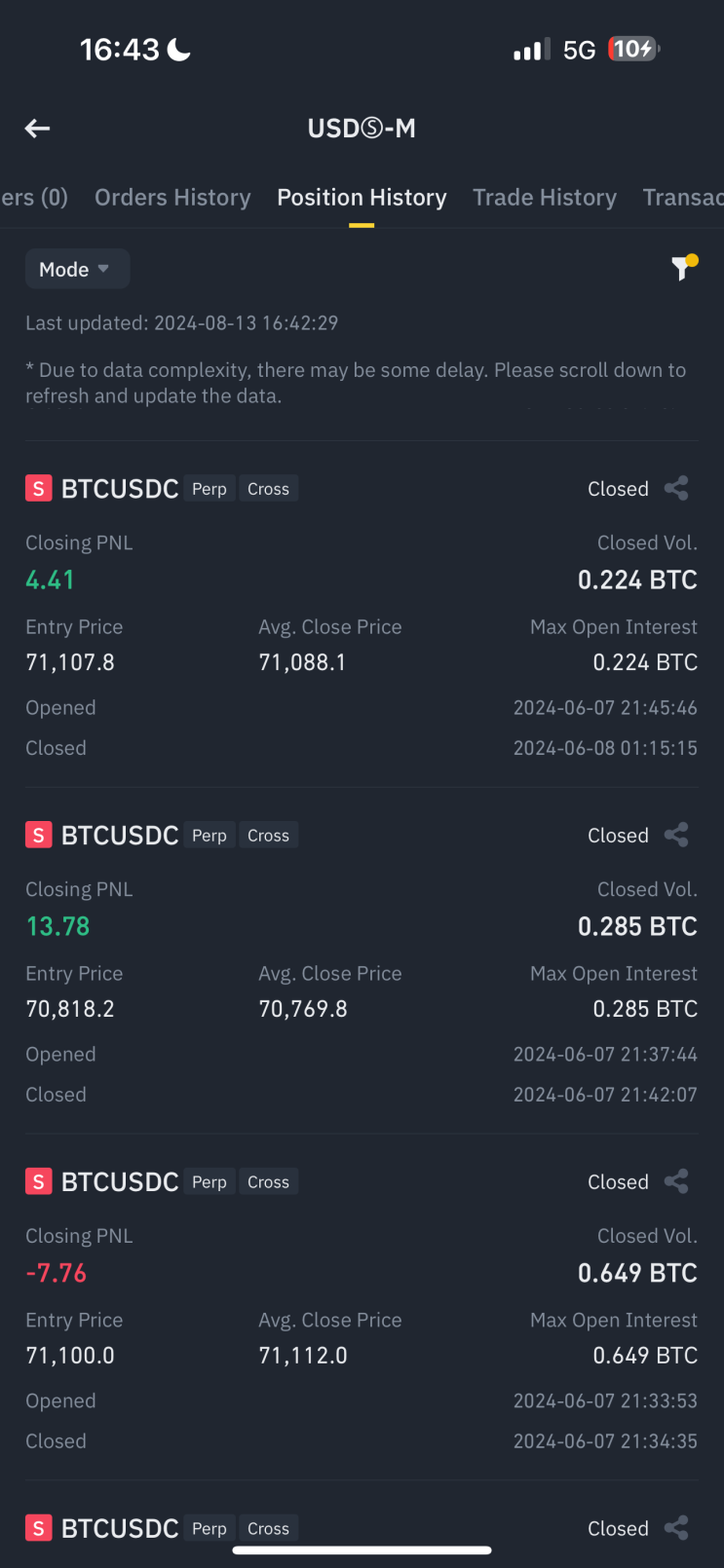Tap the Open Orders (0) tab
The width and height of the screenshot is (724, 1568).
(x=33, y=198)
